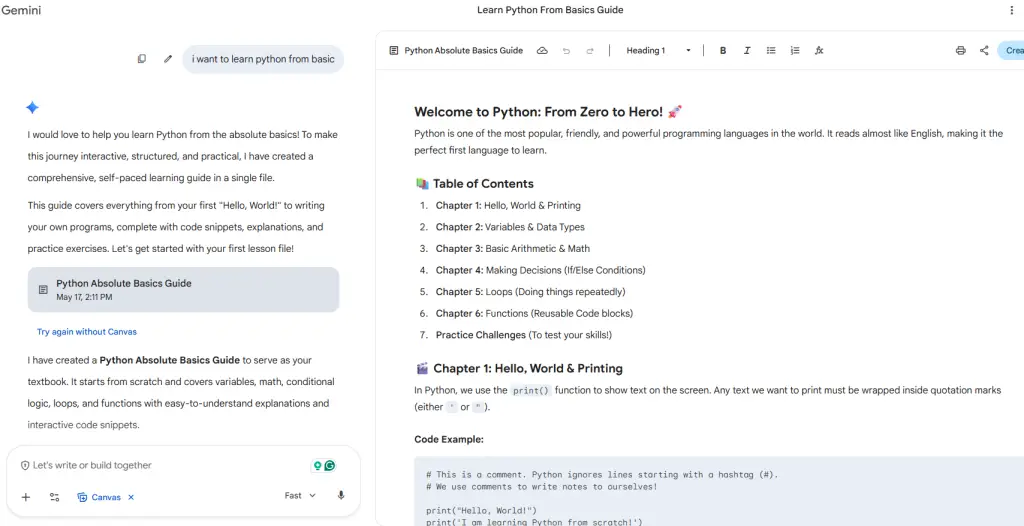Screen dimensions: 1024x526
Task: Click the May 17, 2:11 PM timestamp
Action: (x=84, y=297)
